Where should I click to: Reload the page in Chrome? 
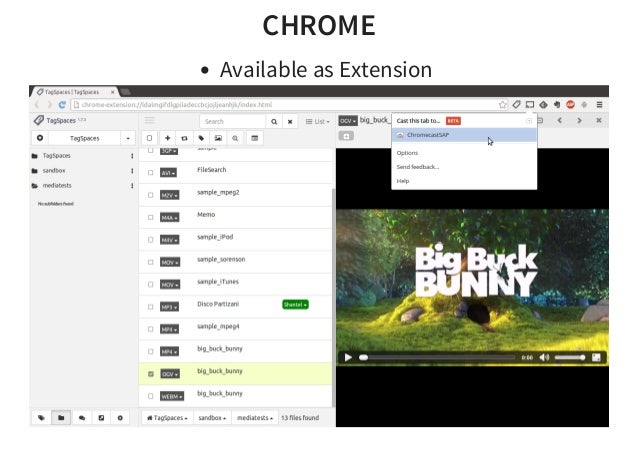[x=62, y=105]
